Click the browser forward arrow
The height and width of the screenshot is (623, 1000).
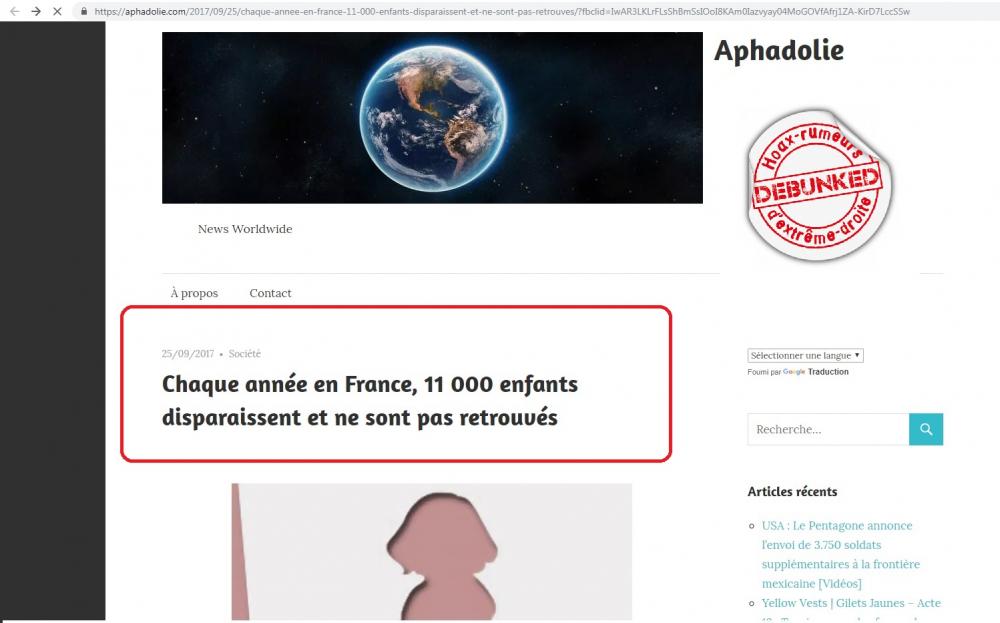(x=36, y=11)
